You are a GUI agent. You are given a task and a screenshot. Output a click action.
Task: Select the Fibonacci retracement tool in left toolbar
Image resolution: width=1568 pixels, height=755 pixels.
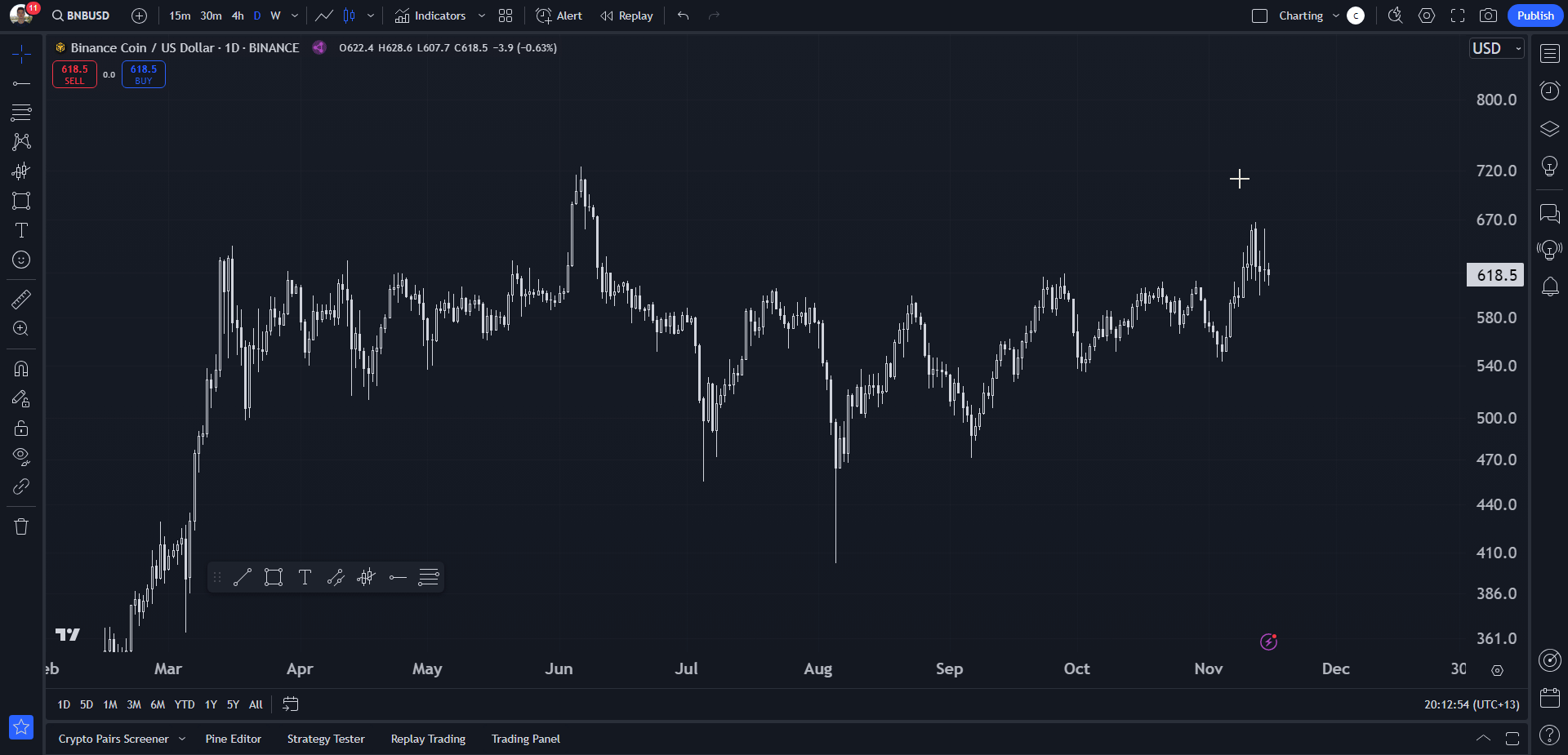point(21,113)
